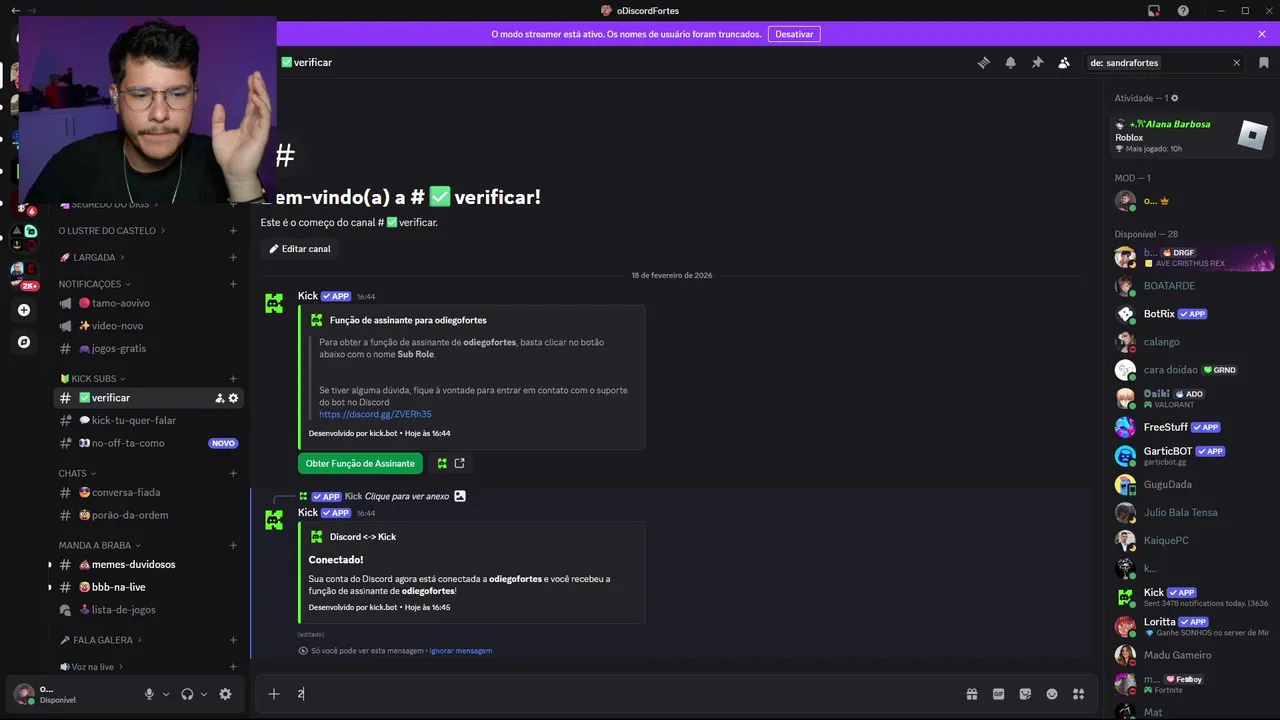This screenshot has height=720, width=1280.
Task: Select the jogos-gratis channel
Action: pos(148,349)
